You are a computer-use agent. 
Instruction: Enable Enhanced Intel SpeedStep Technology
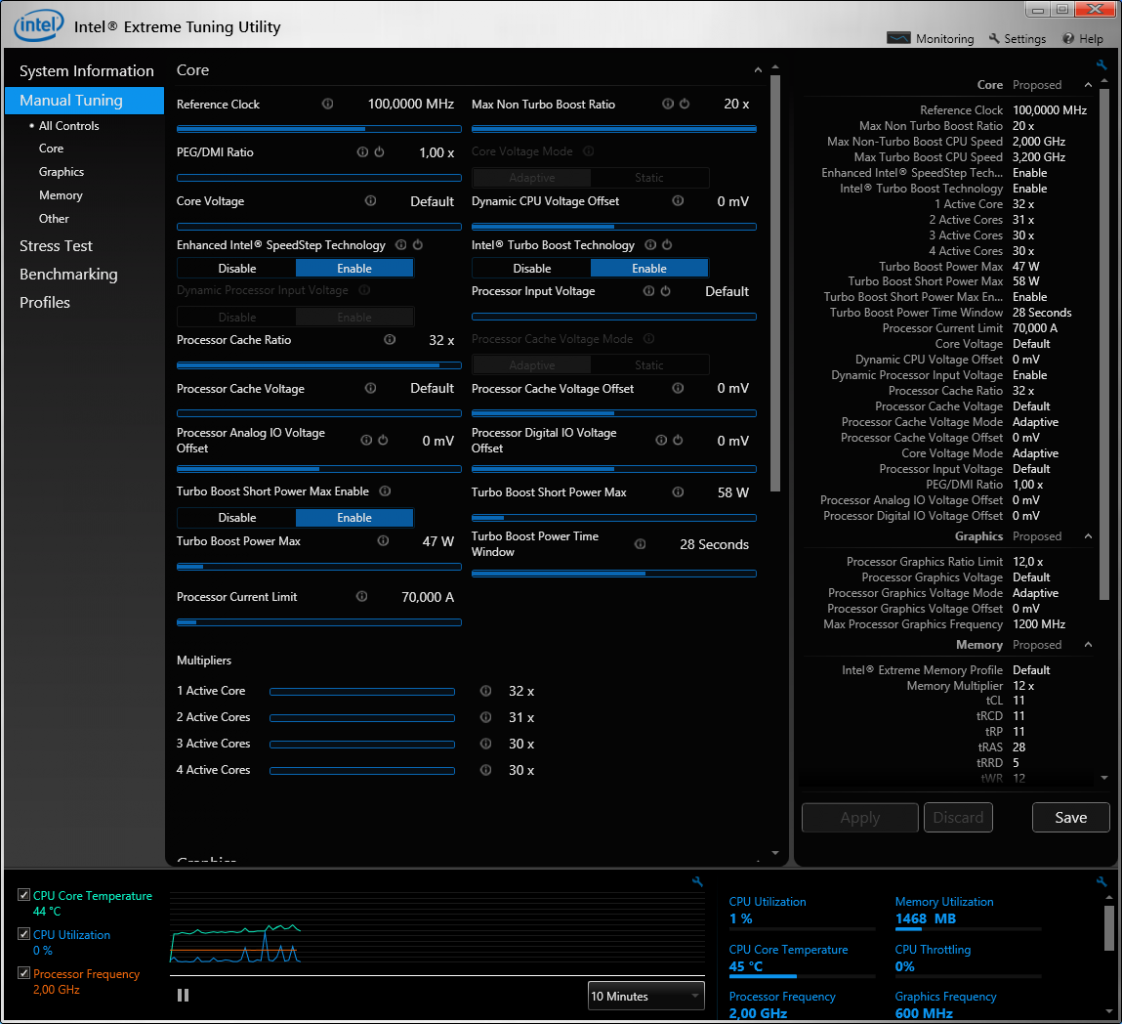[x=354, y=268]
